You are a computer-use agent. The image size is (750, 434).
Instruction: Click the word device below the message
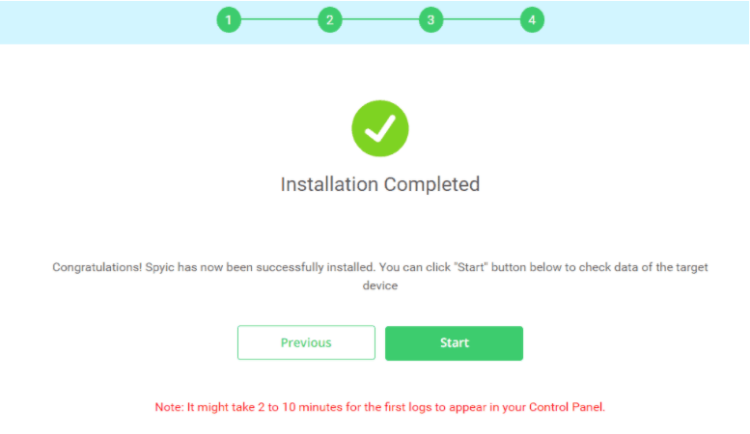[380, 286]
